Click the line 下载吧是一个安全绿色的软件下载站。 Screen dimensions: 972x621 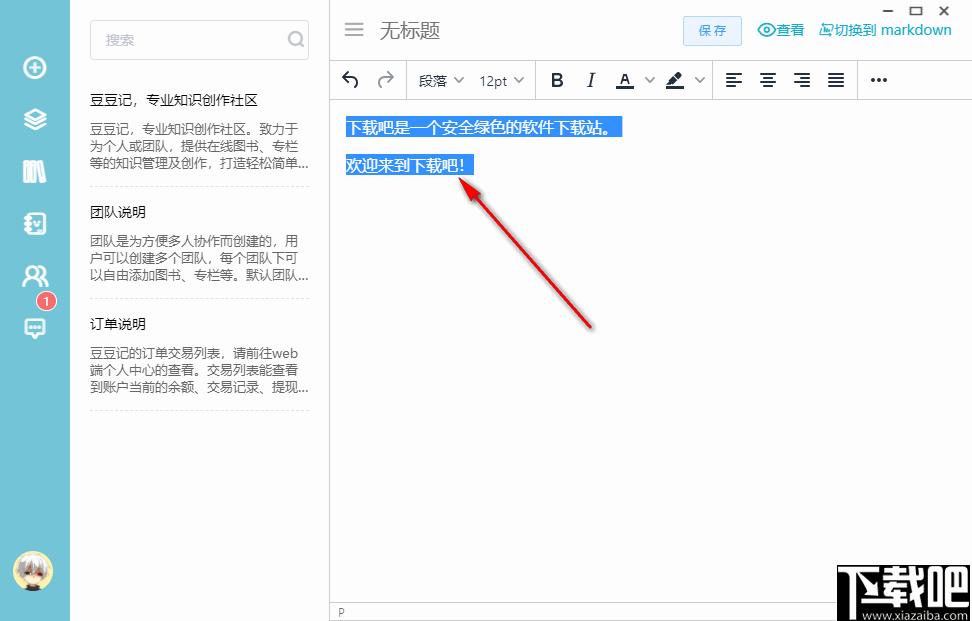(484, 128)
